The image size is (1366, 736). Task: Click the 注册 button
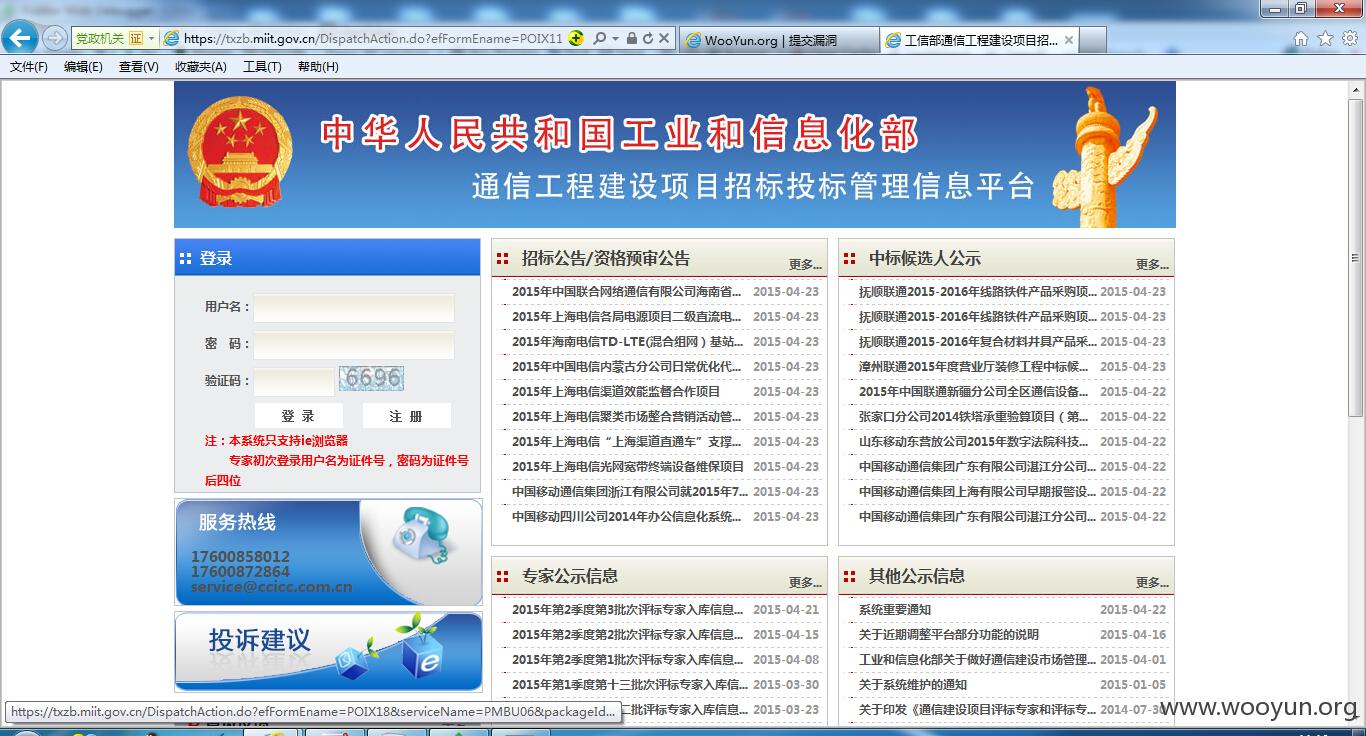coord(406,416)
